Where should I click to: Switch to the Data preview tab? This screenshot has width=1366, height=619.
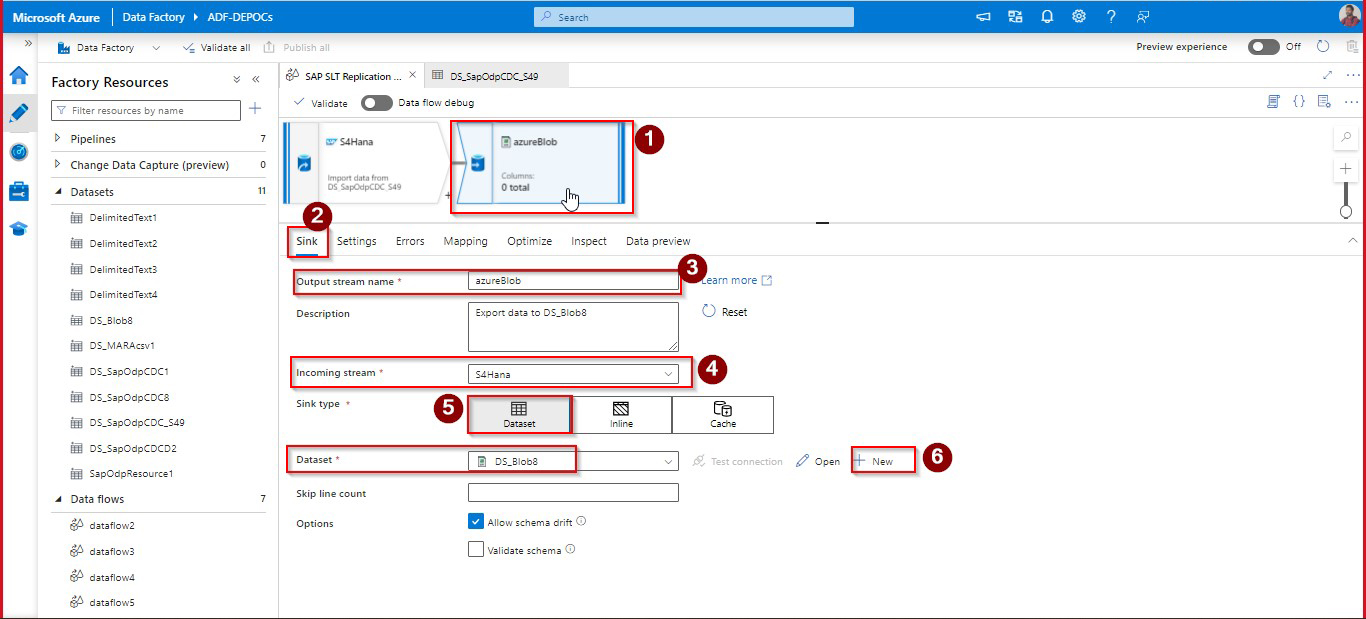coord(658,241)
